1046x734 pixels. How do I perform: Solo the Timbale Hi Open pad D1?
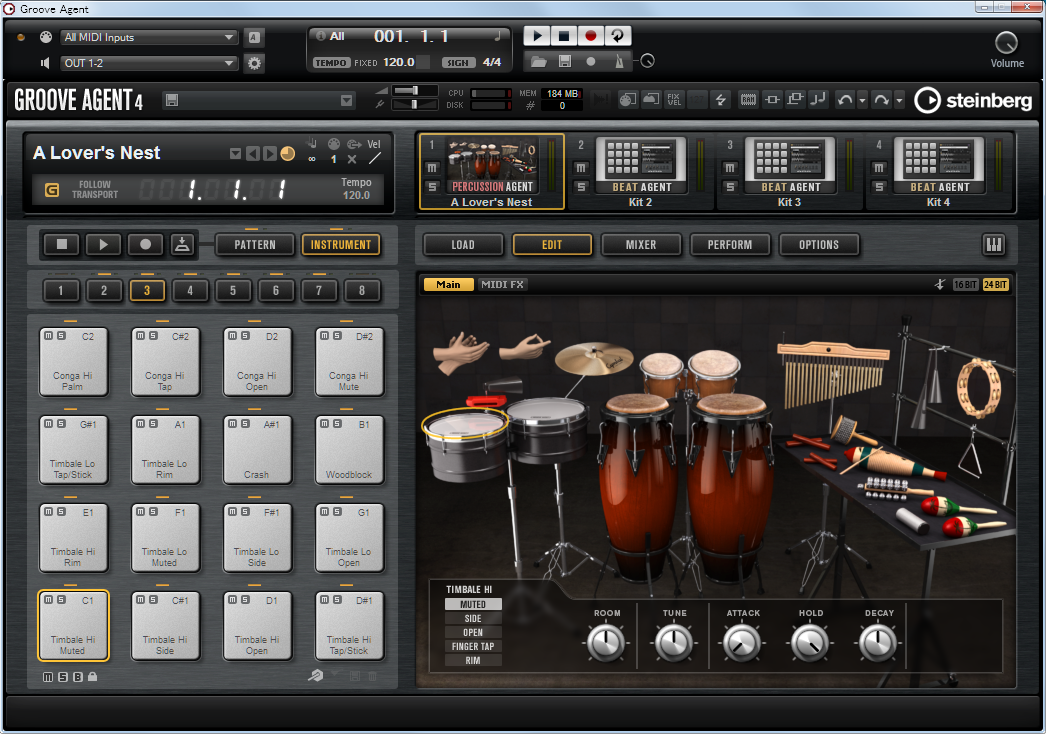[x=245, y=600]
